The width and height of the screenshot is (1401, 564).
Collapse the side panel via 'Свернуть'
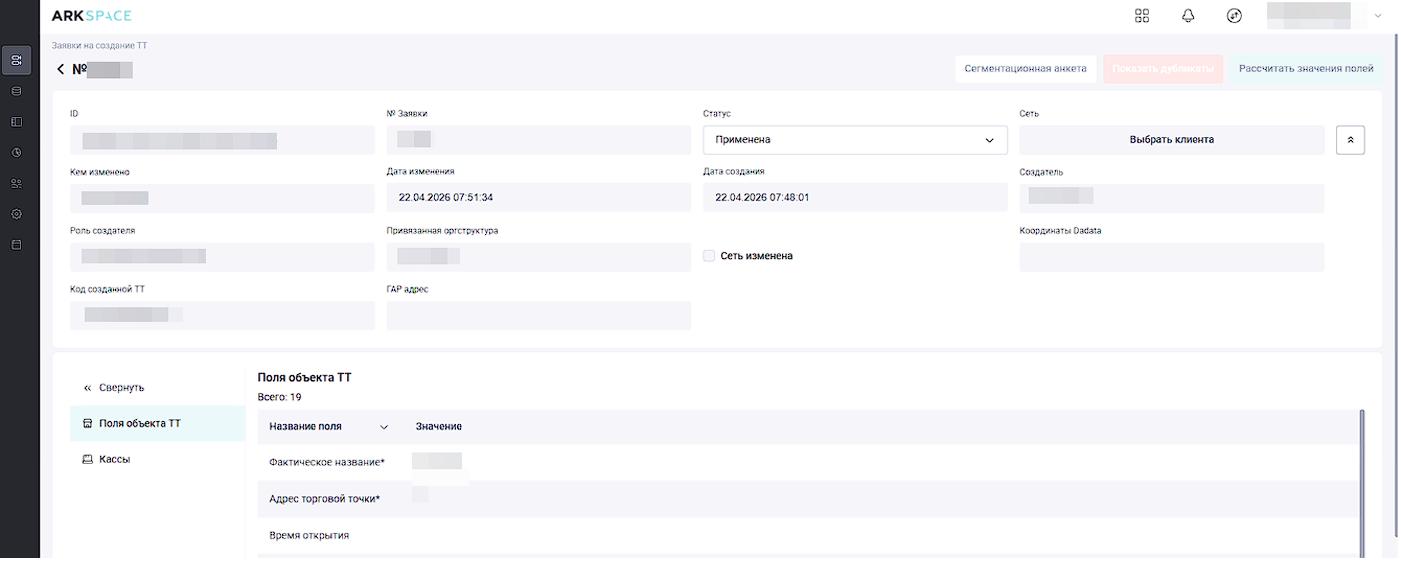click(114, 388)
